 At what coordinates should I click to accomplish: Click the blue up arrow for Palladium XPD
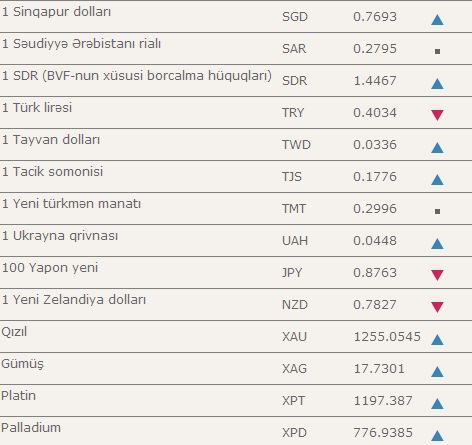pyautogui.click(x=437, y=436)
